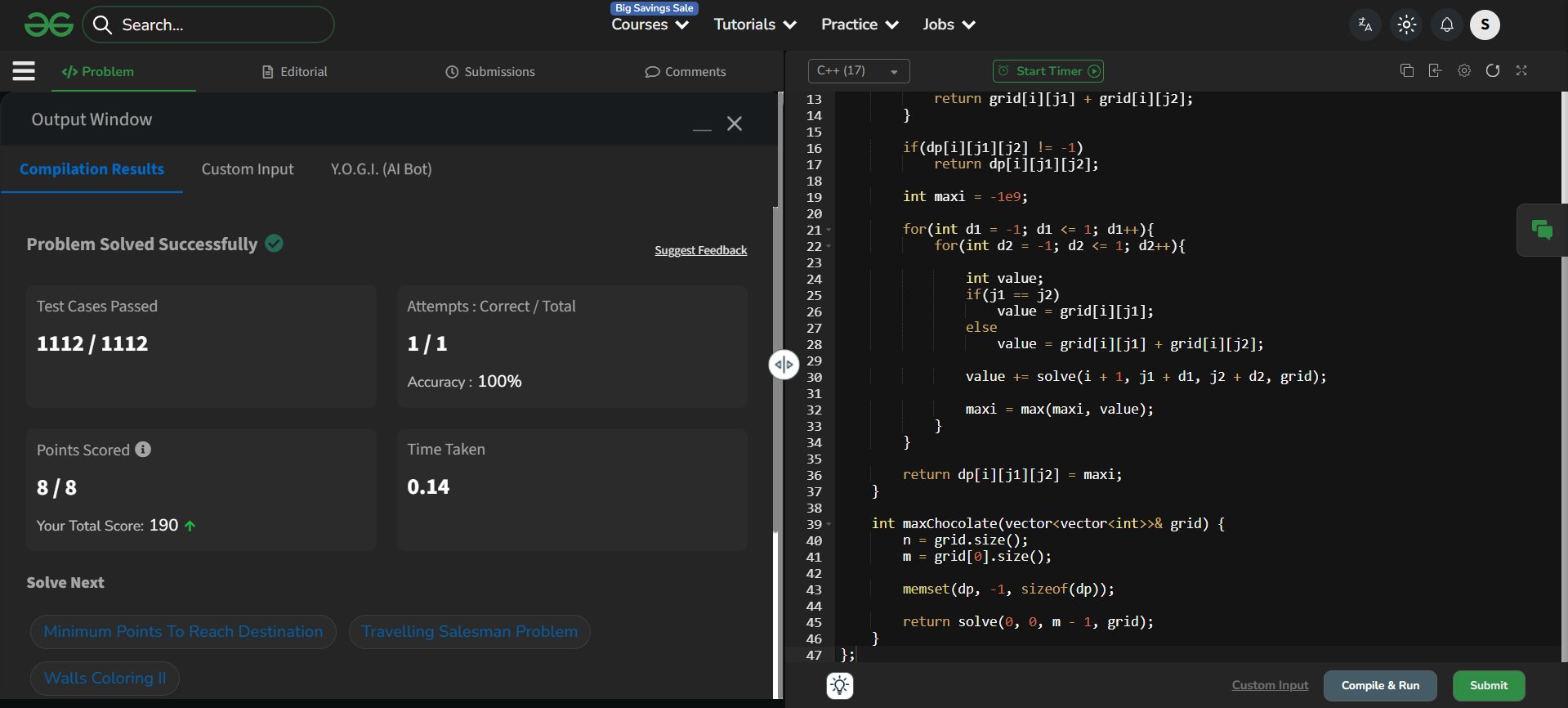Reset code with the refresh icon
This screenshot has height=708, width=1568.
tap(1493, 71)
